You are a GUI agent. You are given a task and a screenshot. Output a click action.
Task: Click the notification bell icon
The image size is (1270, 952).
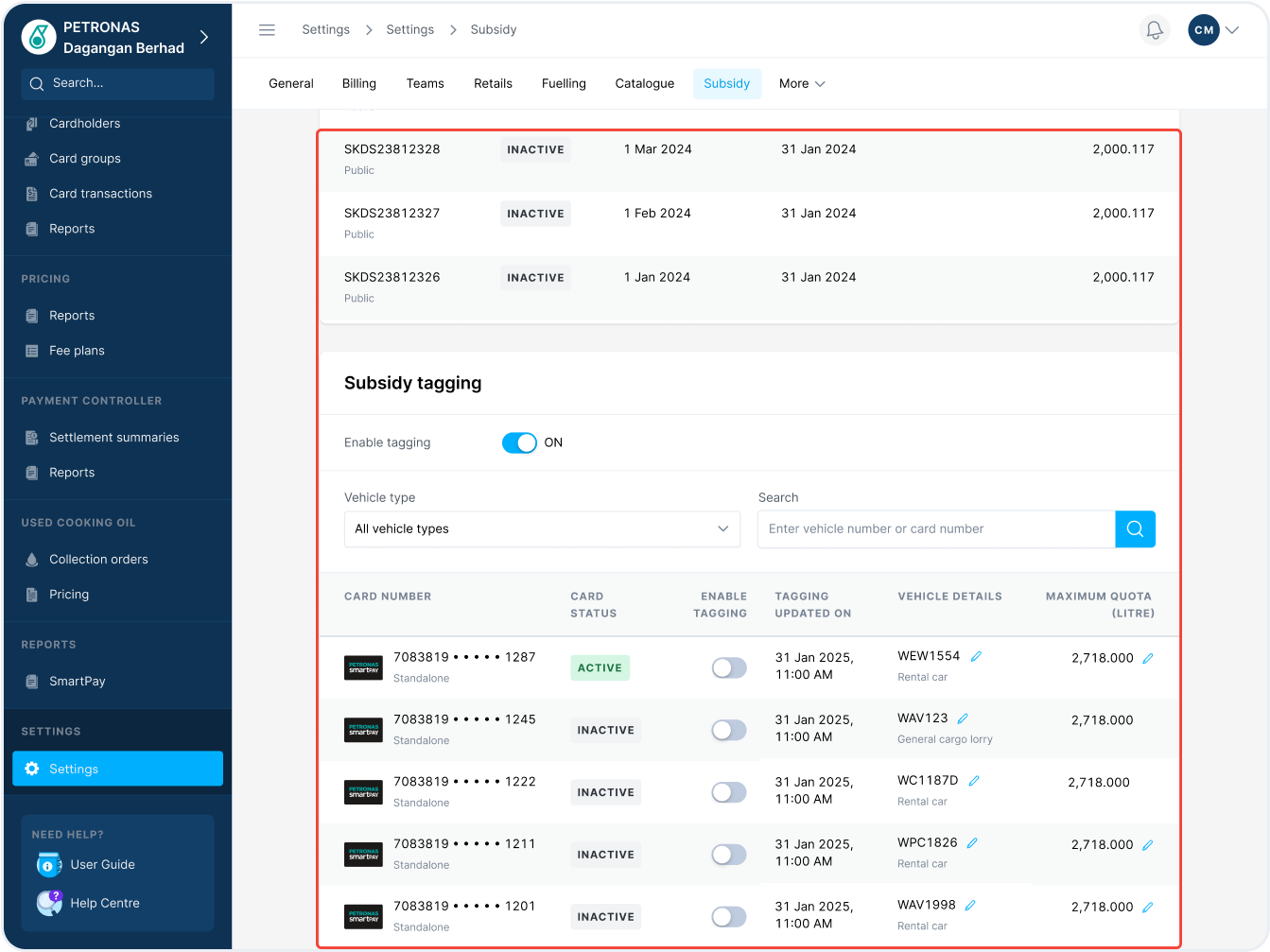click(x=1154, y=30)
